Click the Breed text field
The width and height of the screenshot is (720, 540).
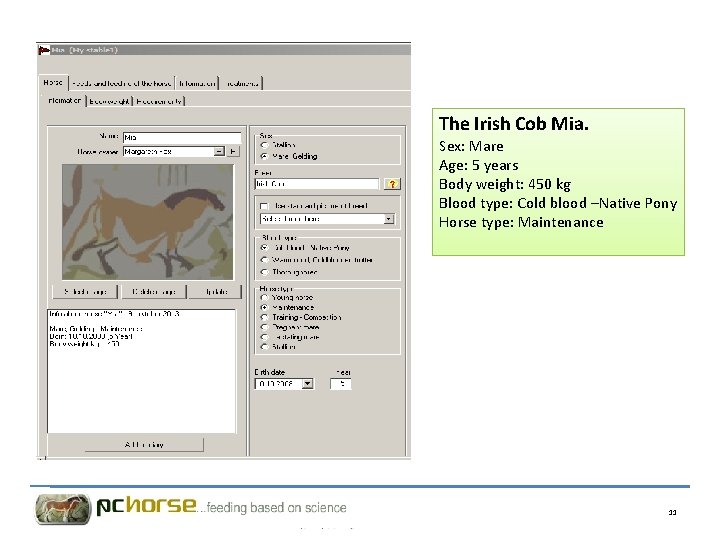[x=317, y=184]
